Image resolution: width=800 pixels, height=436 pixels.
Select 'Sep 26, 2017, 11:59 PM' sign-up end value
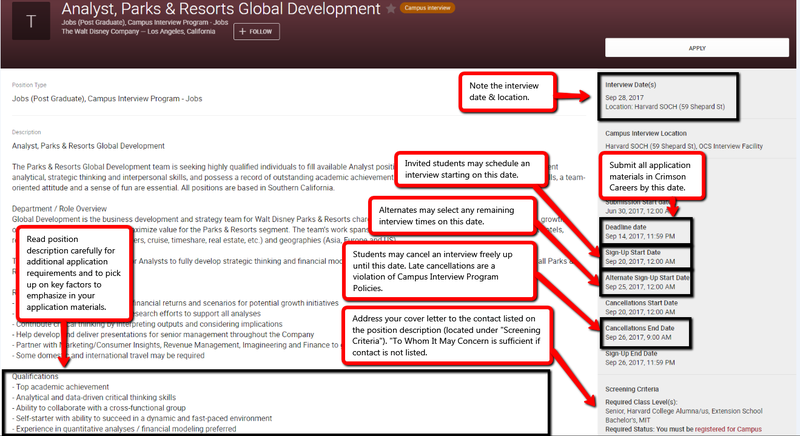pos(640,363)
